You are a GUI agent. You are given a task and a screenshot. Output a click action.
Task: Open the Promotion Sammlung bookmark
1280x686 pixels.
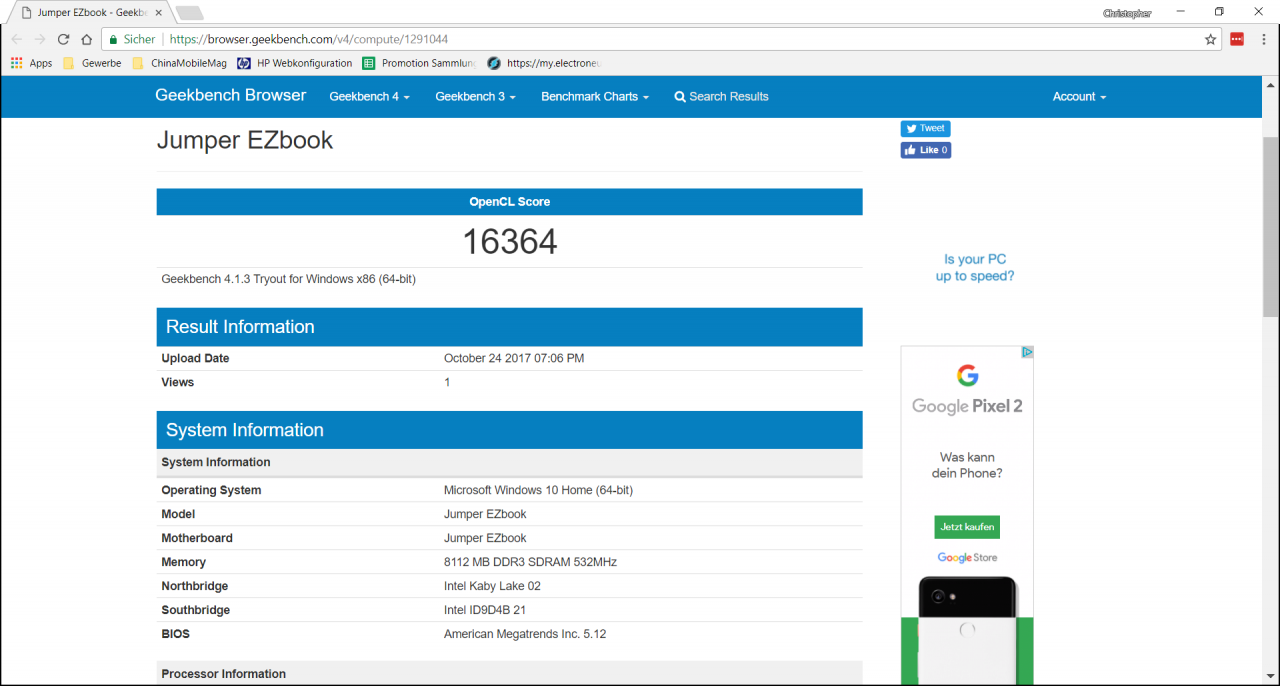420,63
